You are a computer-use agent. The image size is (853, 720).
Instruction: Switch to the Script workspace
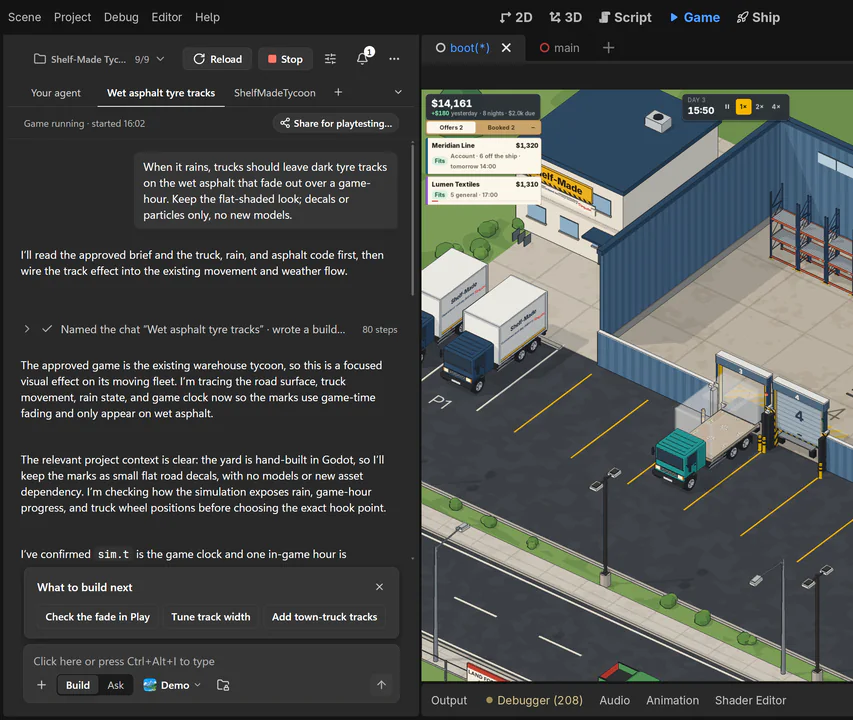click(625, 17)
